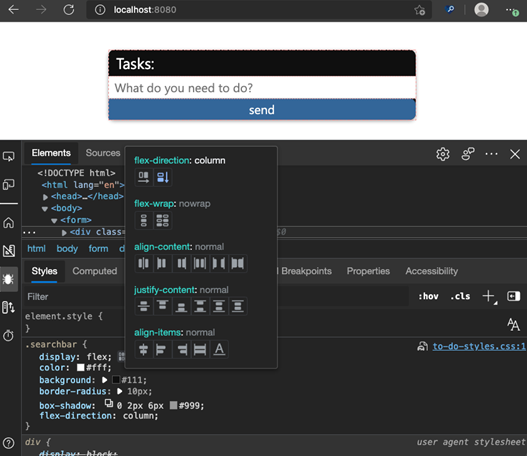The height and width of the screenshot is (456, 527).
Task: Choose align-items center icon
Action: [144, 349]
